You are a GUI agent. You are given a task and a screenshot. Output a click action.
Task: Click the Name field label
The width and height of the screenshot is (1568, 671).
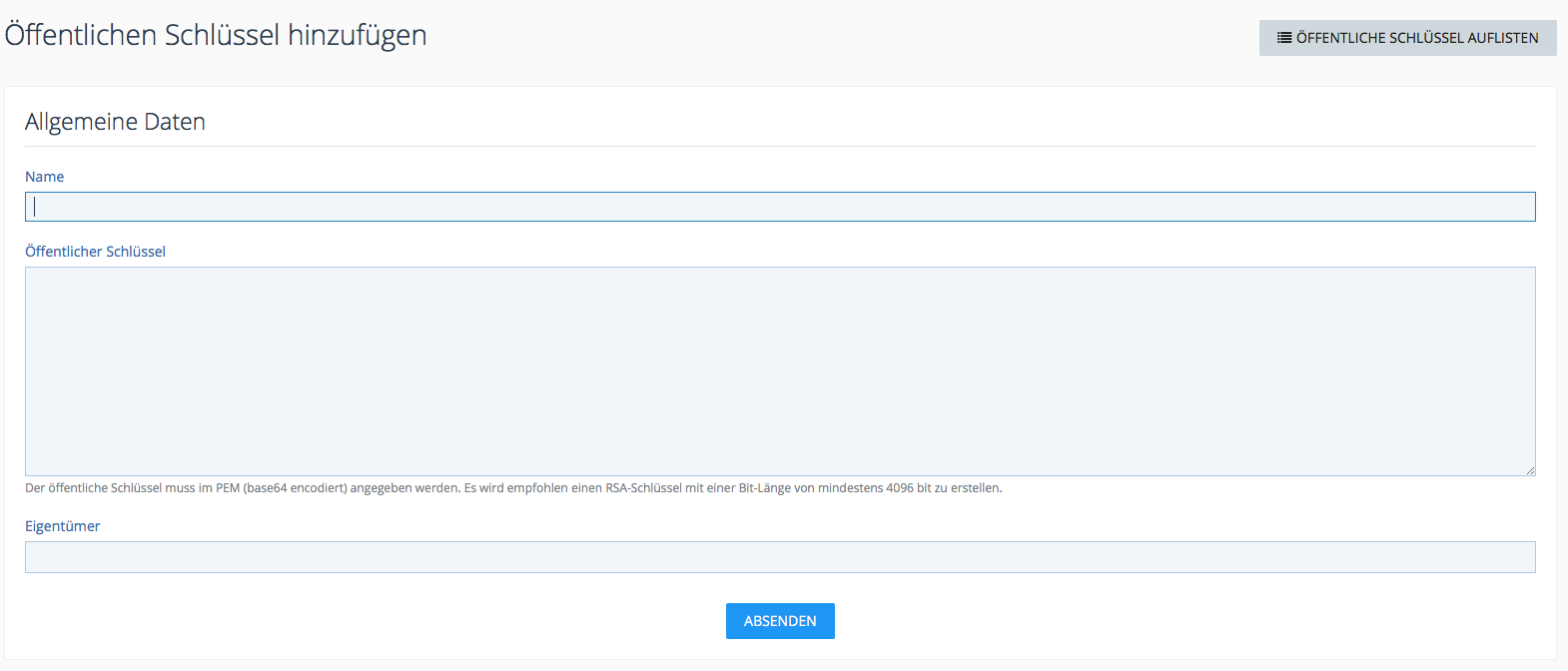tap(44, 177)
